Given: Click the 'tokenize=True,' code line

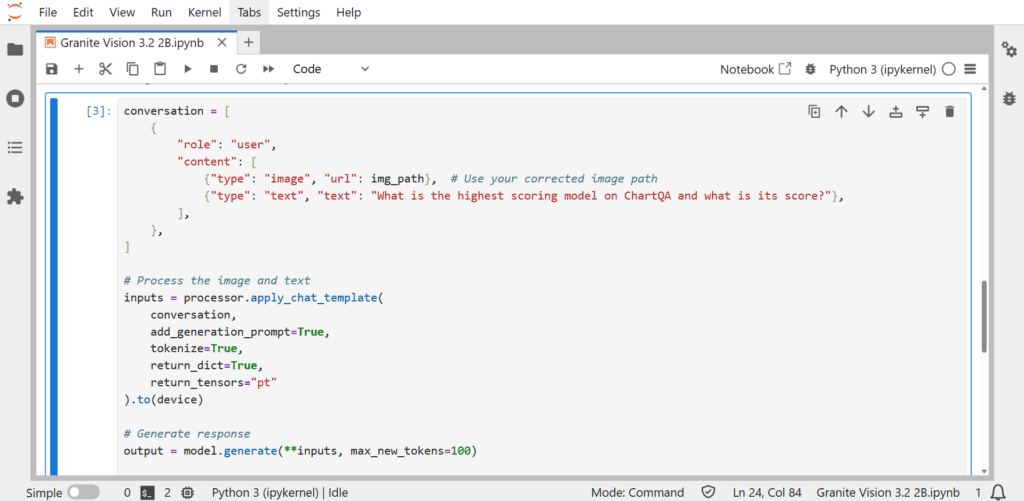Looking at the screenshot, I should click(197, 349).
